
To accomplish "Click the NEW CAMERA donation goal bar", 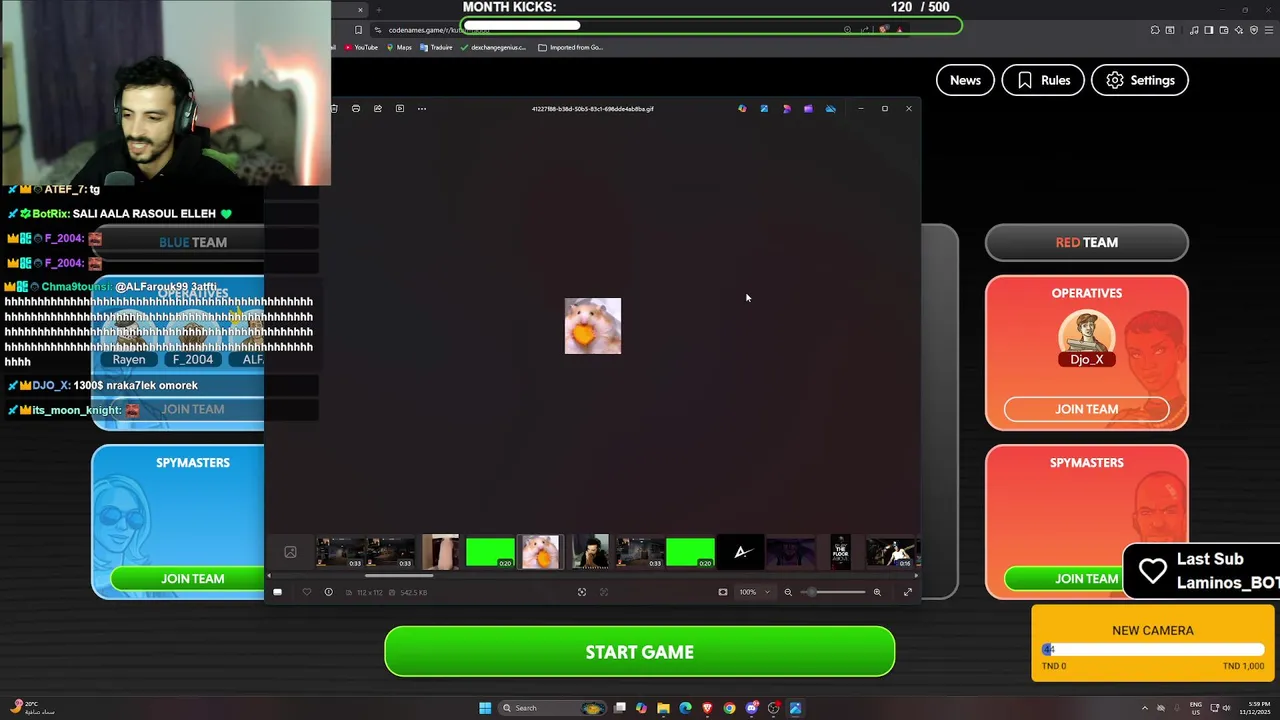I will (x=1153, y=650).
